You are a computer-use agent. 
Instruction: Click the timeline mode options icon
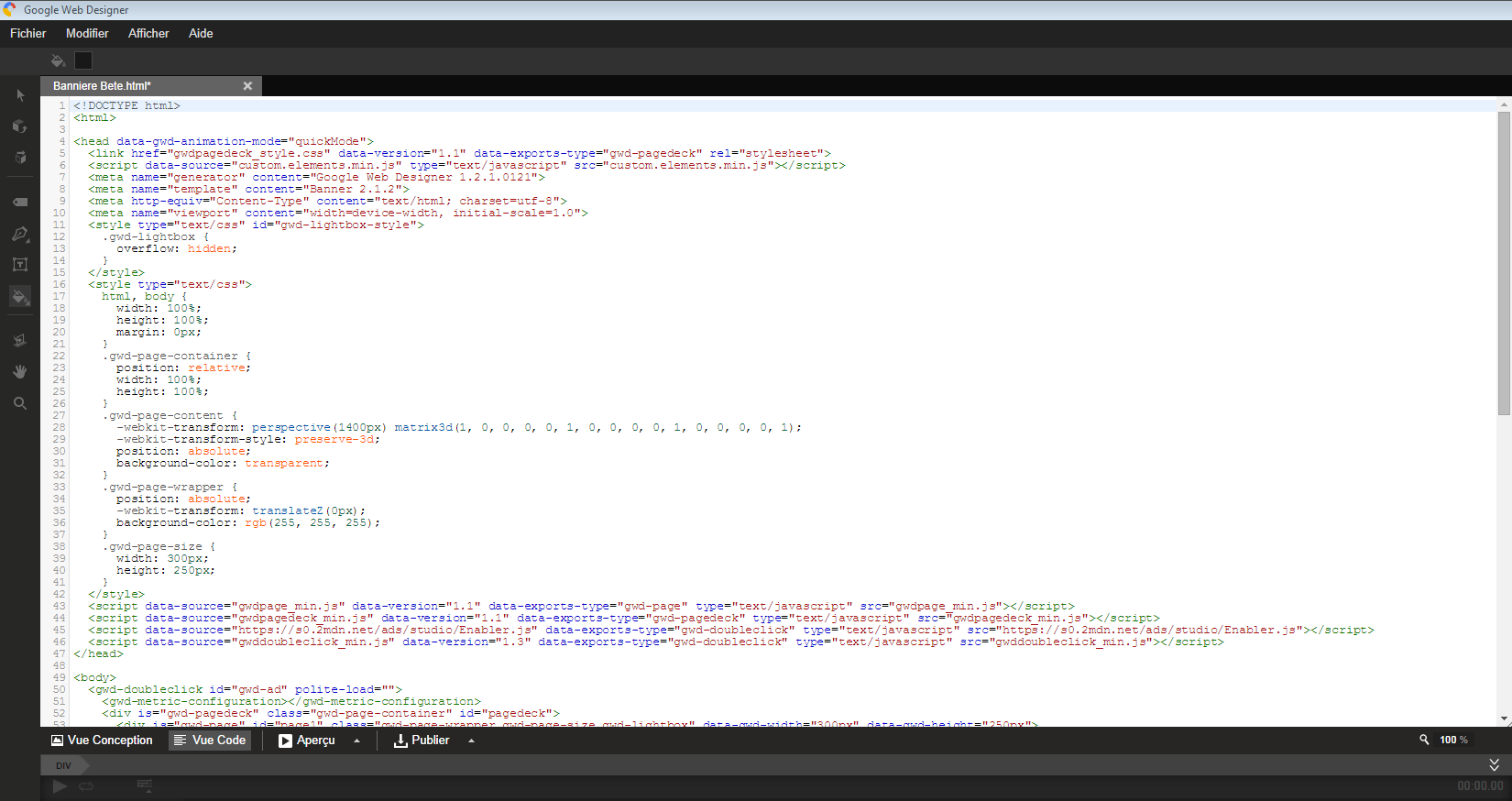(x=145, y=785)
